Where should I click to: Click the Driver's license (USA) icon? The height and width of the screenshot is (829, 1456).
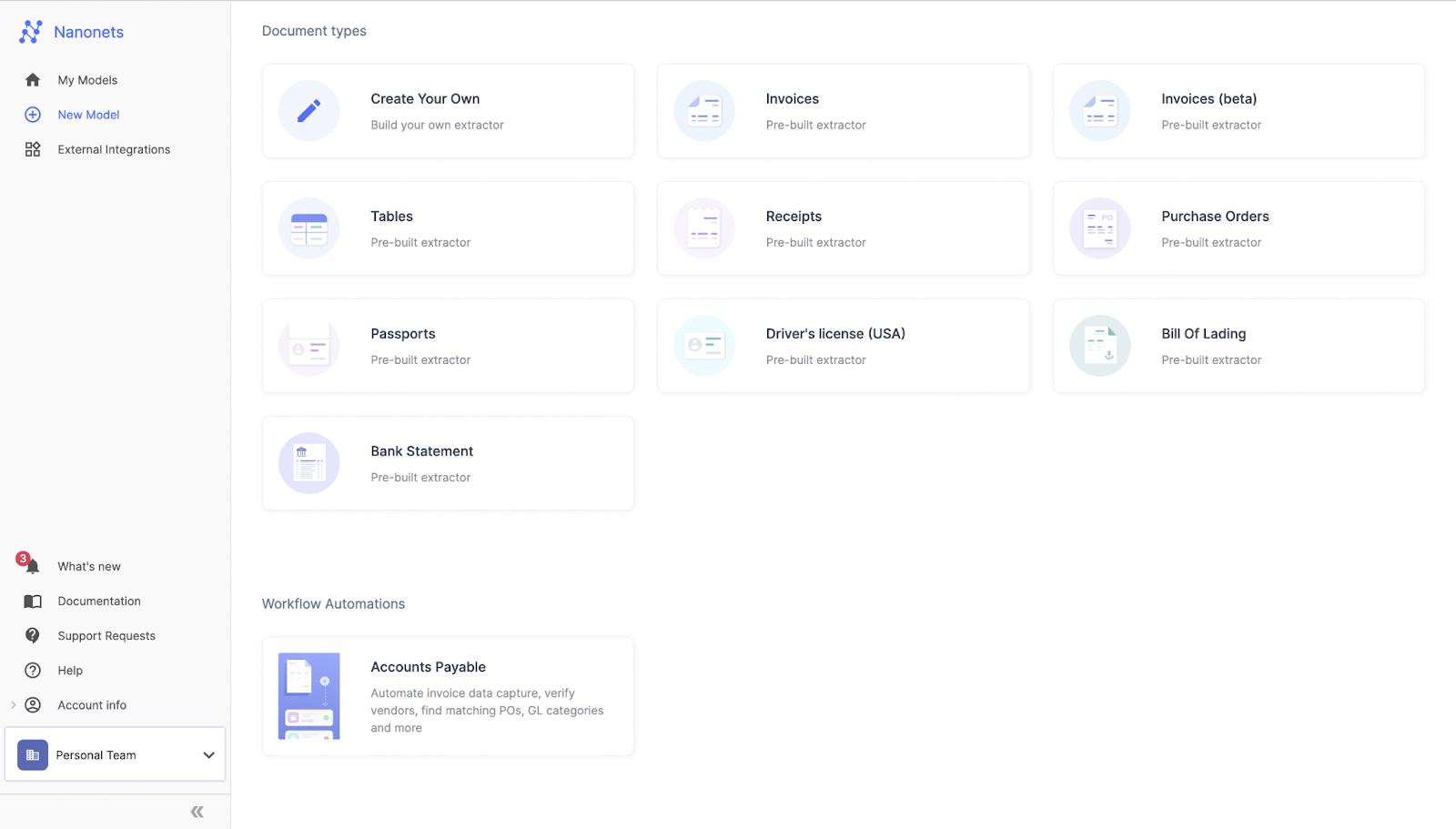[x=704, y=346]
